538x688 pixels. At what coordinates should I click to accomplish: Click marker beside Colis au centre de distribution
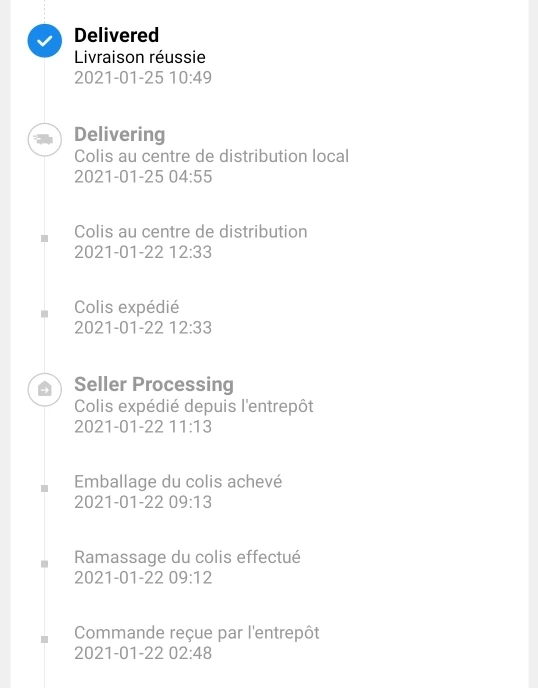44,238
